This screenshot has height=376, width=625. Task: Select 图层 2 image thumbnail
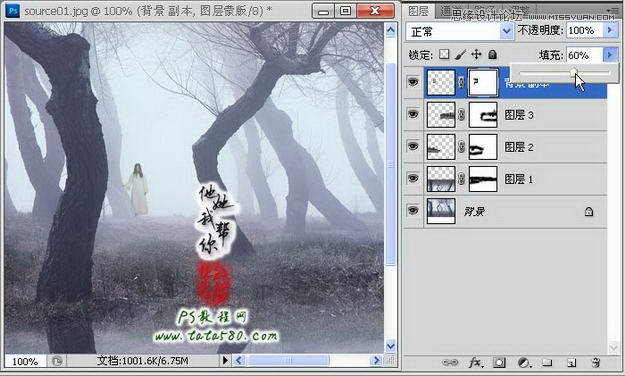coord(441,147)
